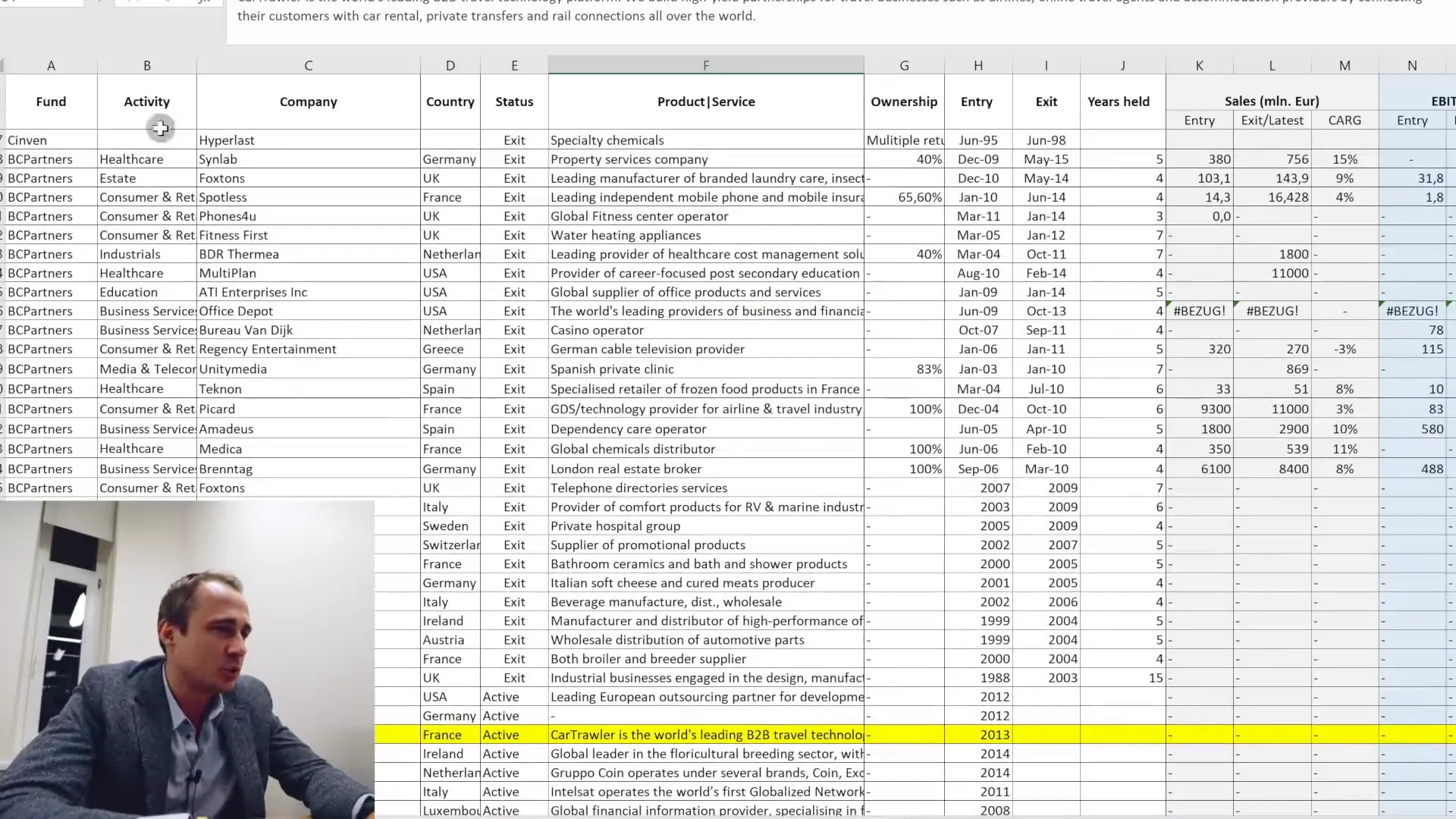Select column E header
Screen dimensions: 1456x819
coord(514,65)
